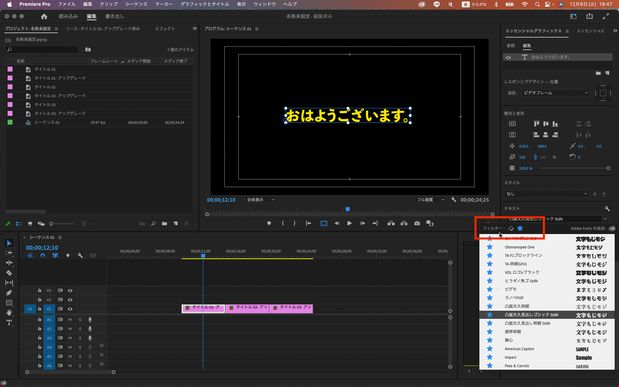619x387 pixels.
Task: Play the sequence in Program monitor
Action: coord(349,223)
